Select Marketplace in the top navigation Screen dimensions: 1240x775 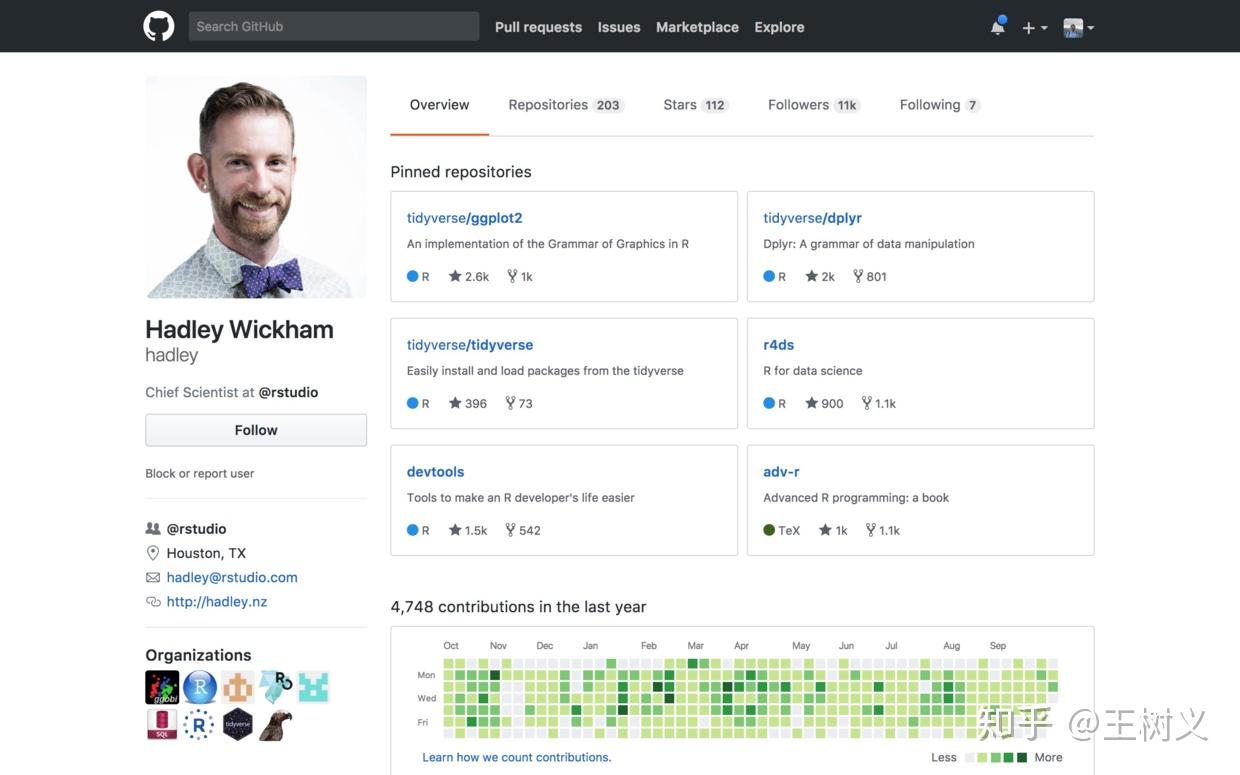coord(697,27)
